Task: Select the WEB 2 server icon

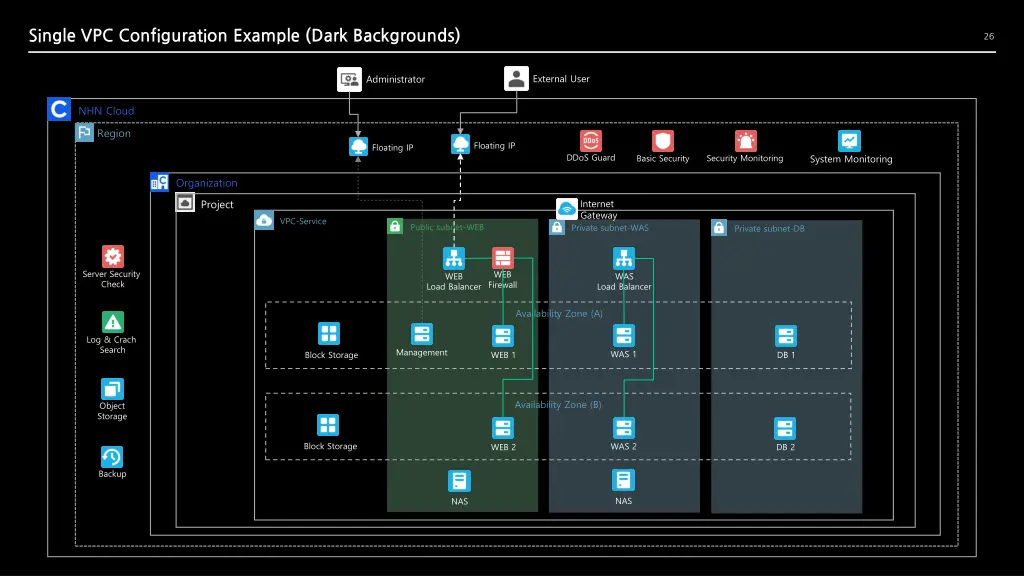Action: (503, 428)
